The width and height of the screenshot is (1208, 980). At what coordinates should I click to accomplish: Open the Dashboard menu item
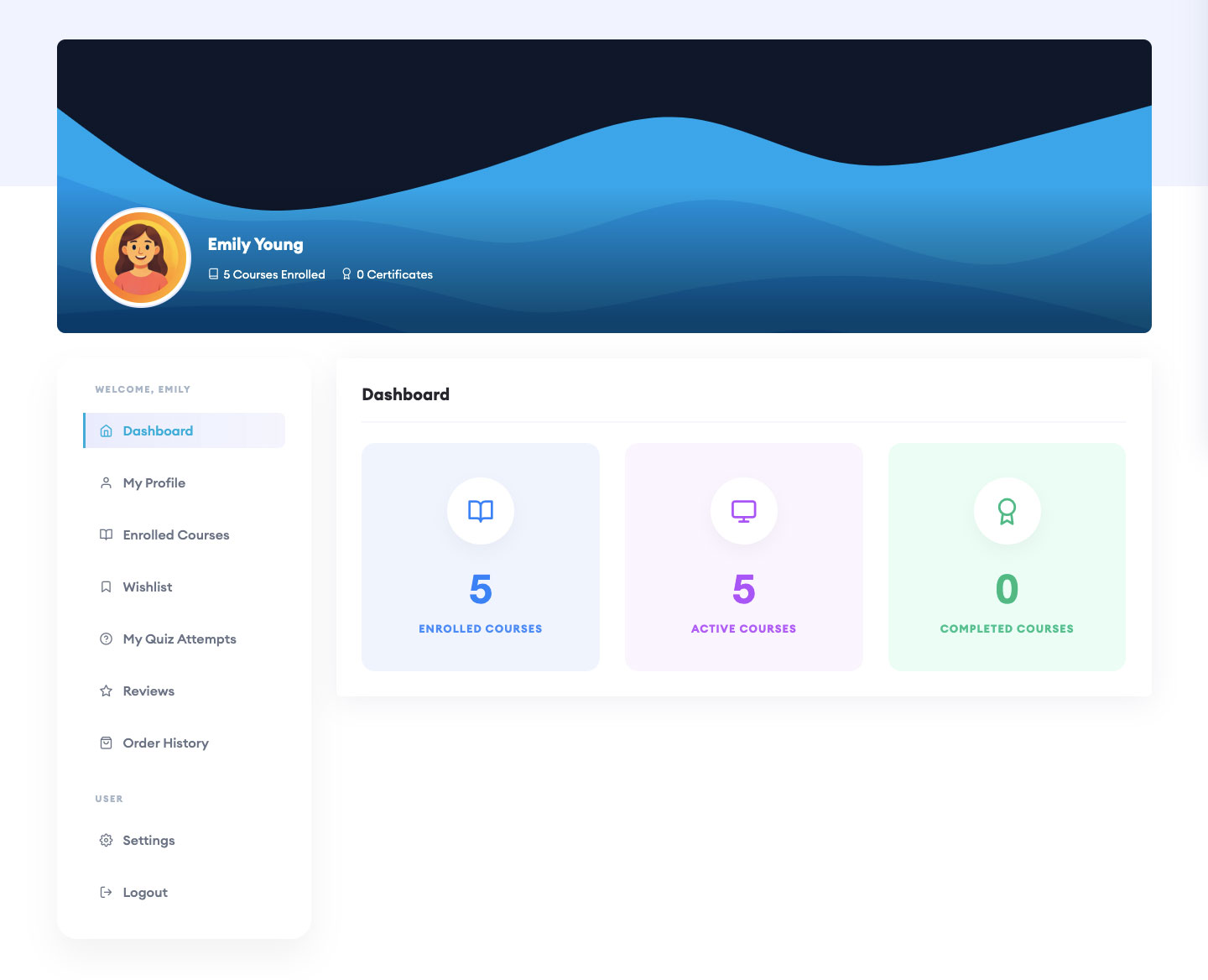158,430
